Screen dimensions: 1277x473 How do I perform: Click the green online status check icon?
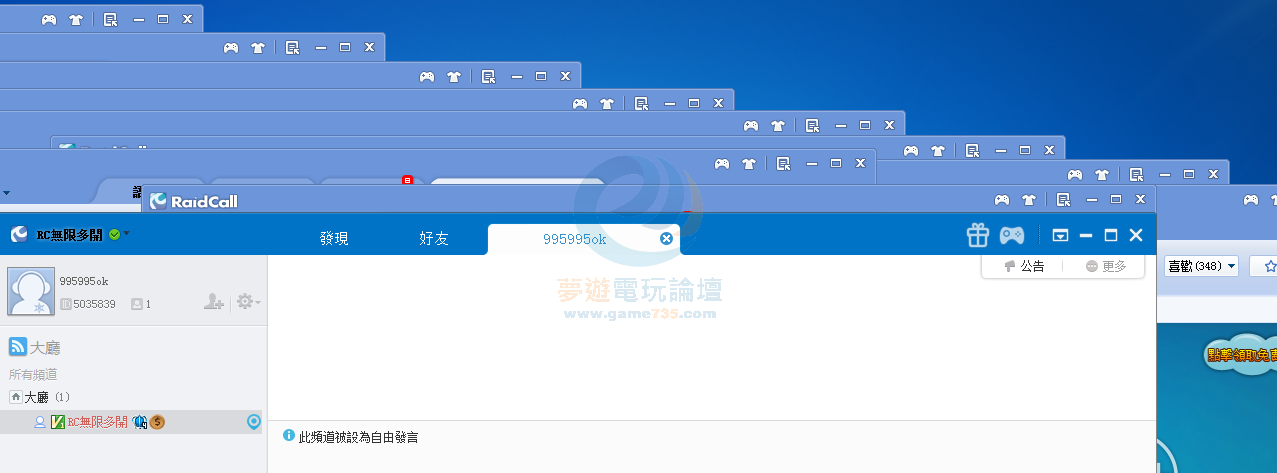115,234
